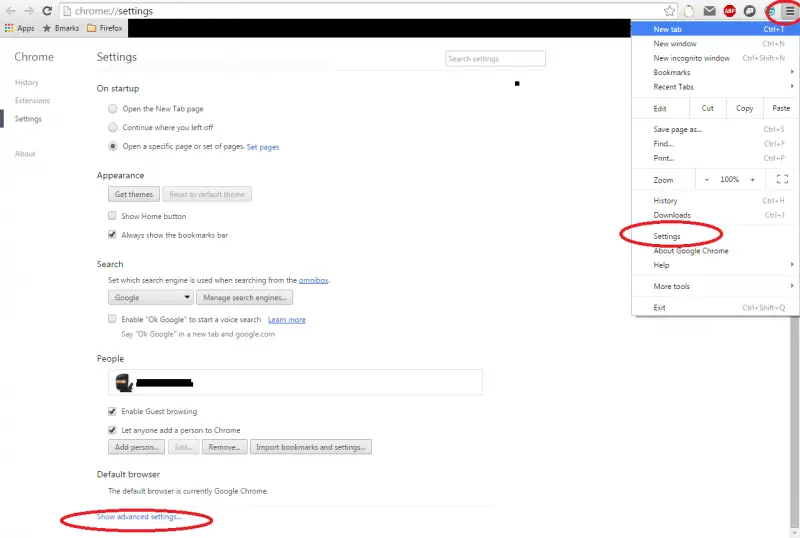Toggle Let anyone add a person
The image size is (800, 538).
pos(112,430)
